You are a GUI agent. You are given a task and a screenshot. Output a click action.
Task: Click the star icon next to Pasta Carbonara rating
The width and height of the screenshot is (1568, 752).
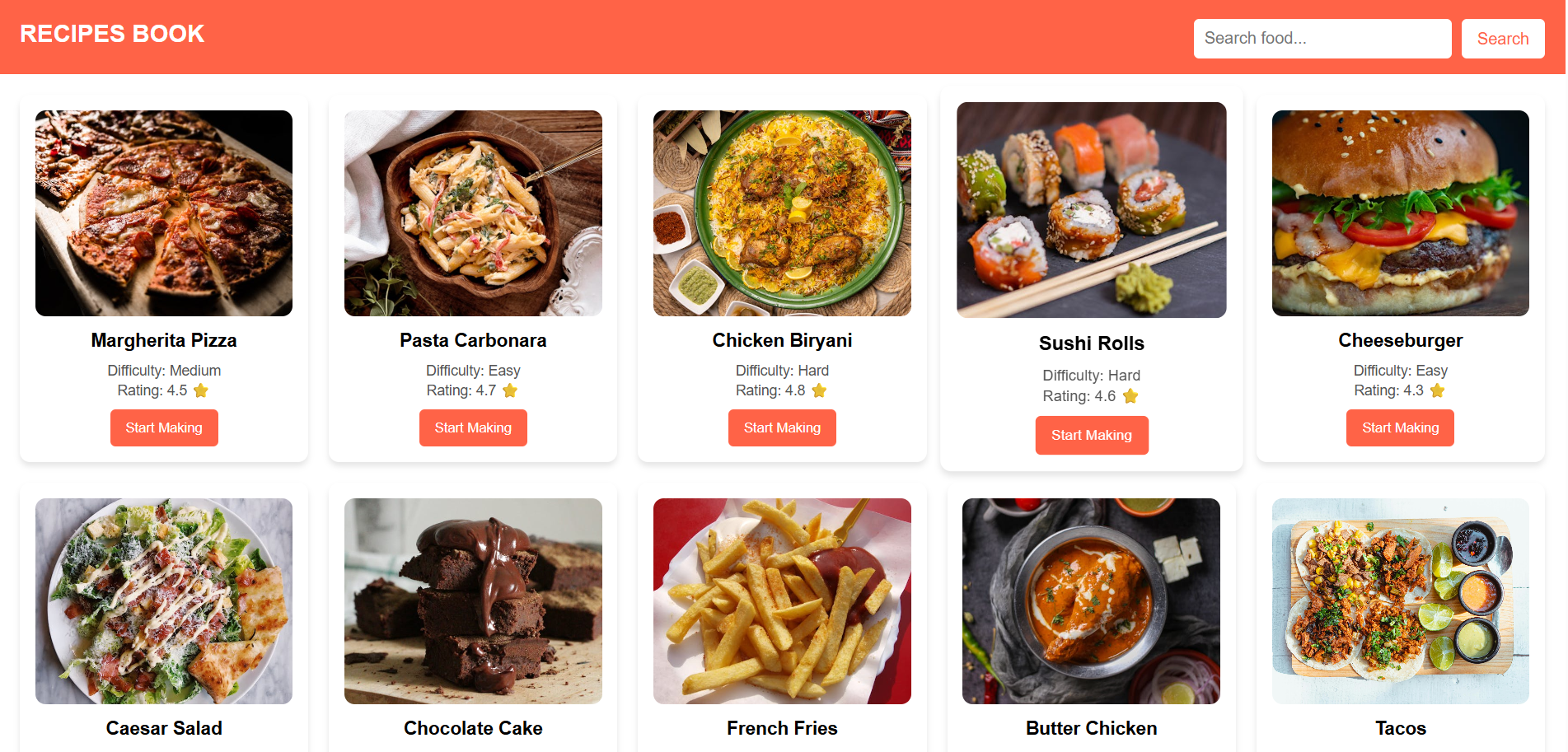point(510,390)
